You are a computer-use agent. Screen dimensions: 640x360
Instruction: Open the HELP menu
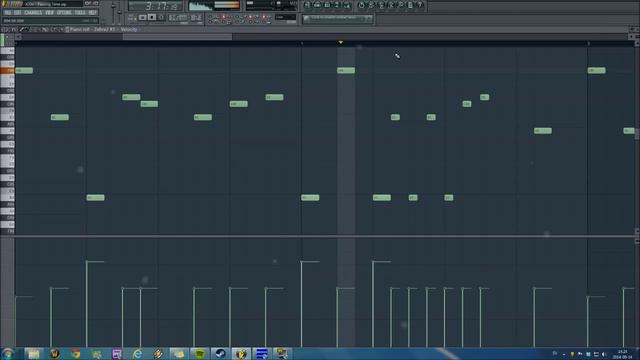point(93,13)
